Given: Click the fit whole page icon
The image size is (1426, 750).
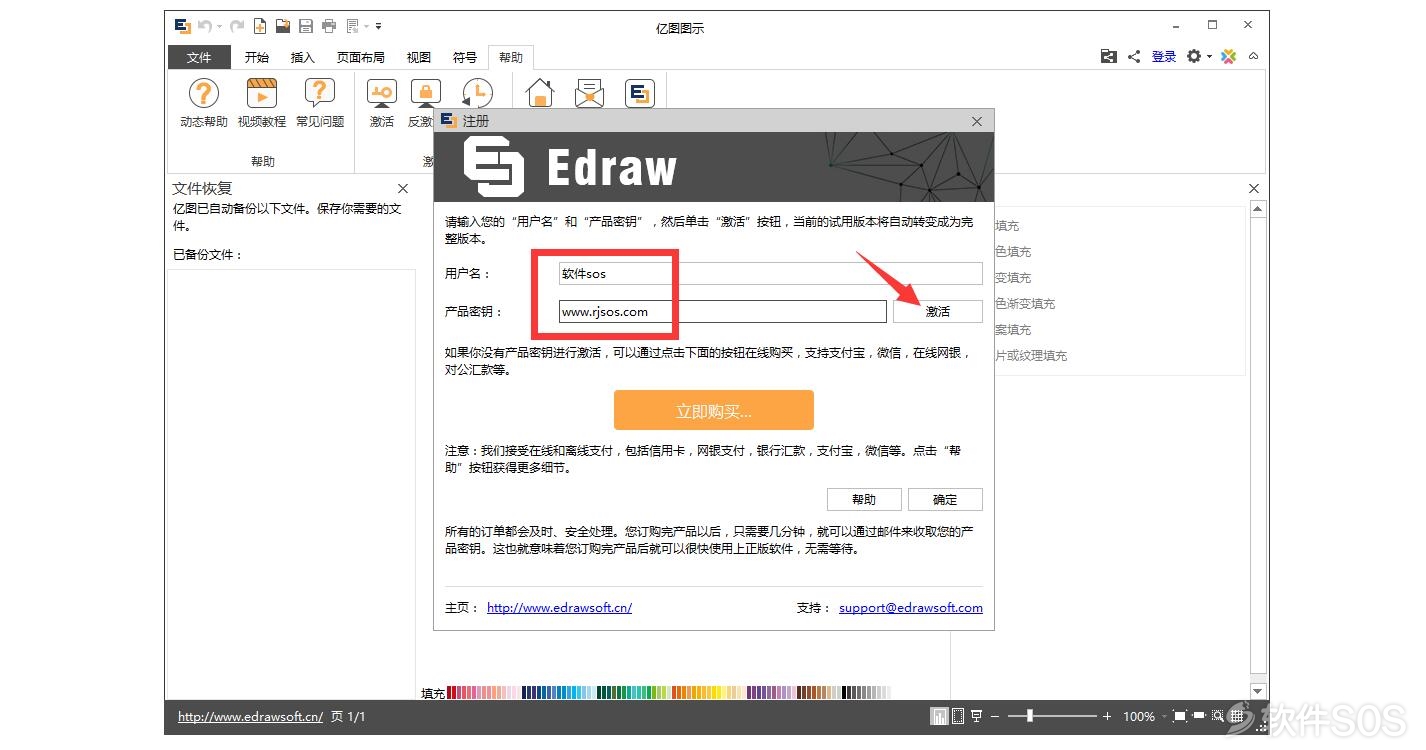Looking at the screenshot, I should [1180, 716].
